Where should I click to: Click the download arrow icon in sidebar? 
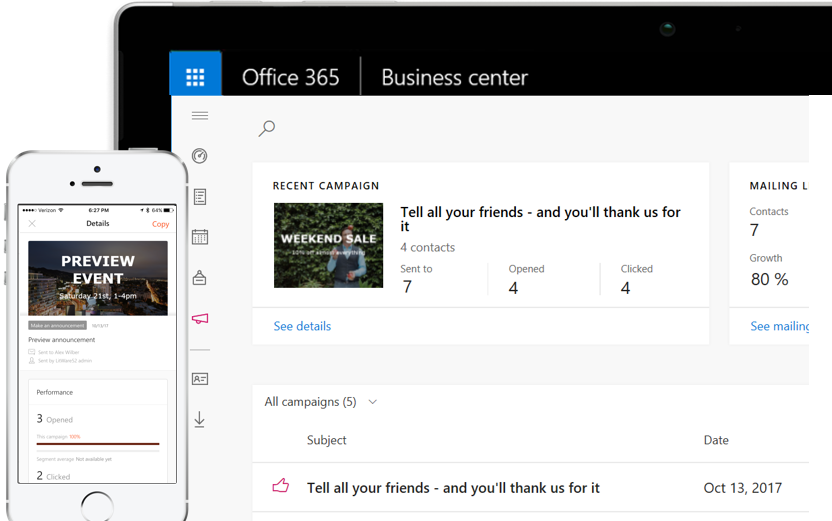pyautogui.click(x=200, y=419)
